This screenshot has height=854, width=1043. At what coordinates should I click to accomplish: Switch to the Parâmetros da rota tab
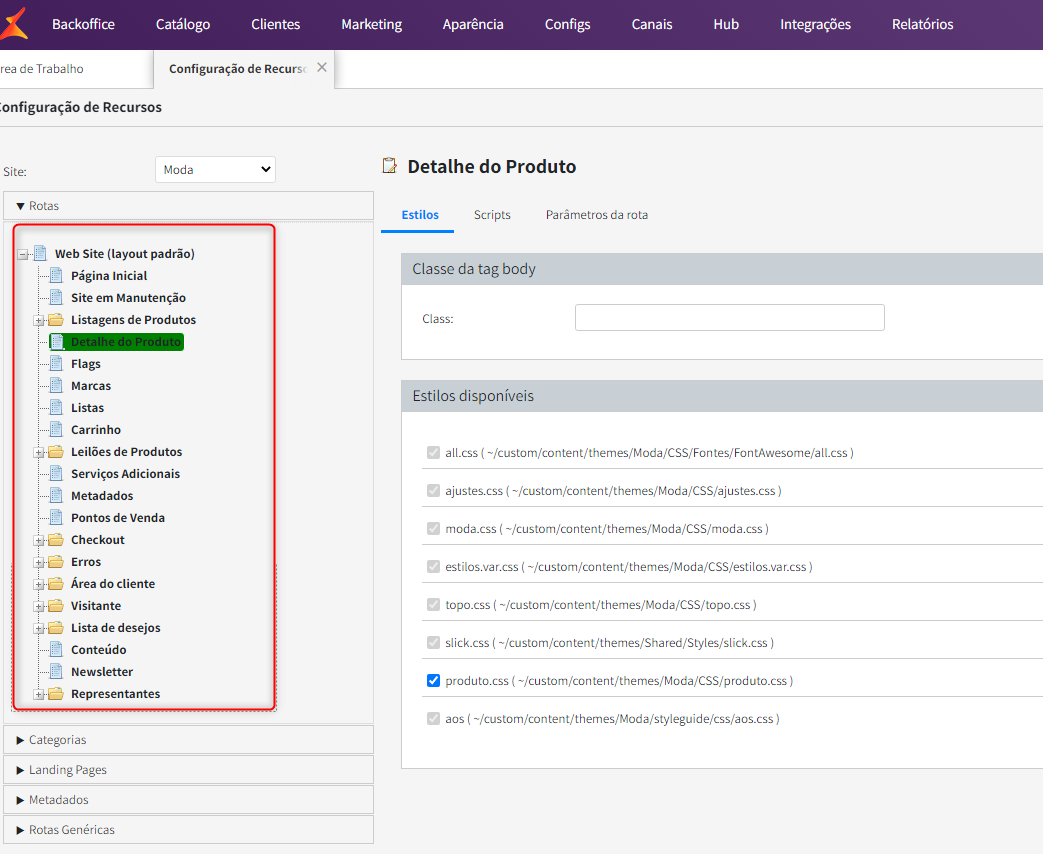597,215
